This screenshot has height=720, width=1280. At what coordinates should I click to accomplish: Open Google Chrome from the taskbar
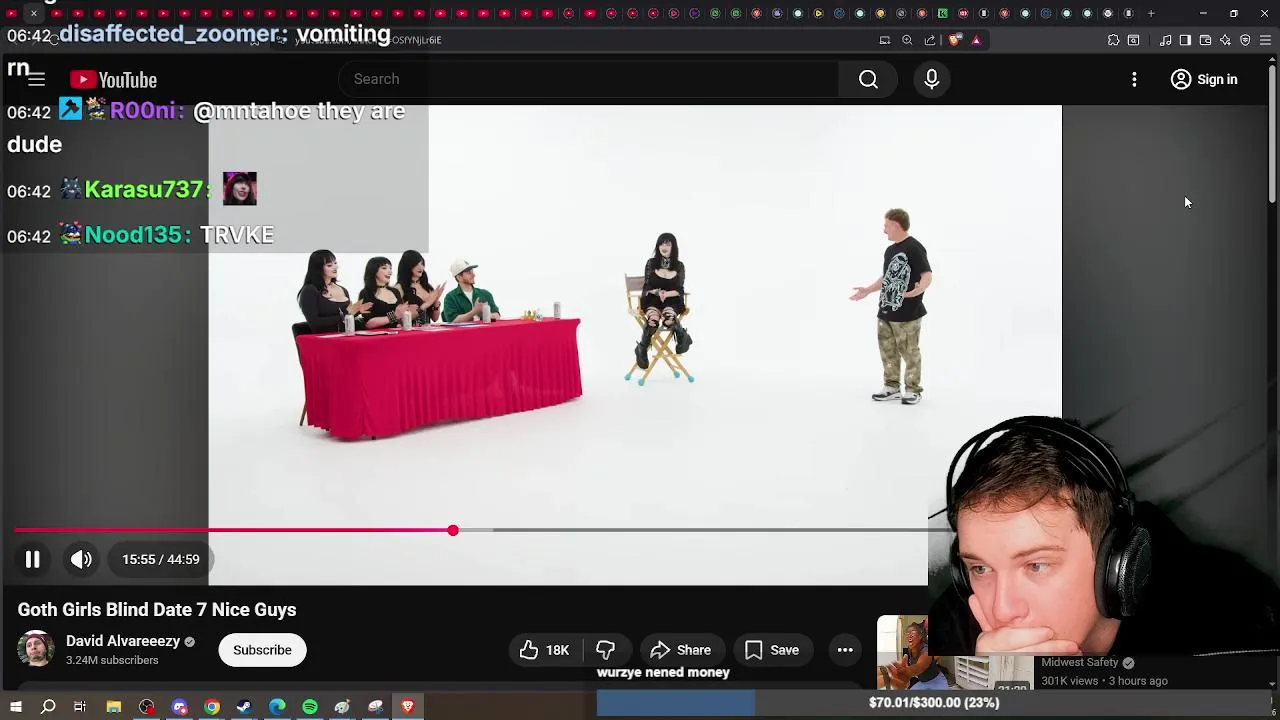pos(212,707)
